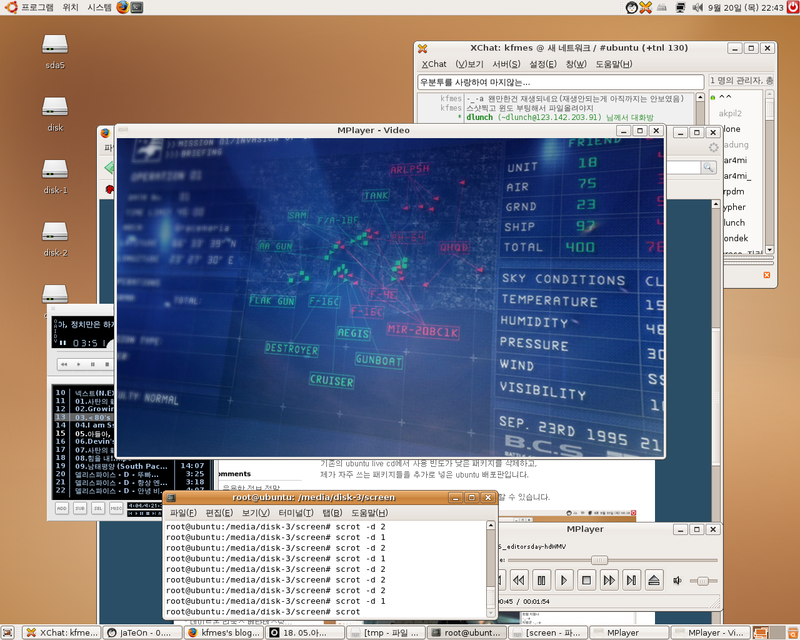Fast-forward the video in MPlayer controls
The width and height of the screenshot is (800, 640).
pos(609,580)
